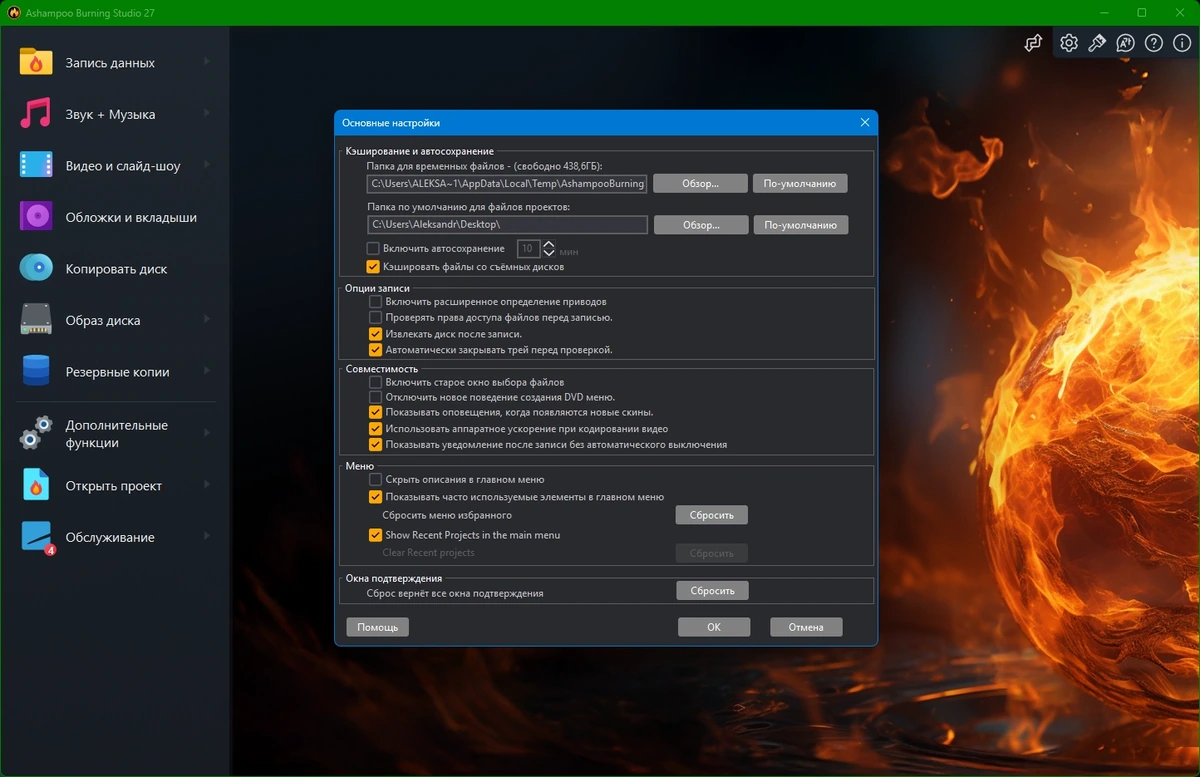Screen dimensions: 1200x777
Task: Select the Открыть проект menu item
Action: pyautogui.click(x=116, y=486)
